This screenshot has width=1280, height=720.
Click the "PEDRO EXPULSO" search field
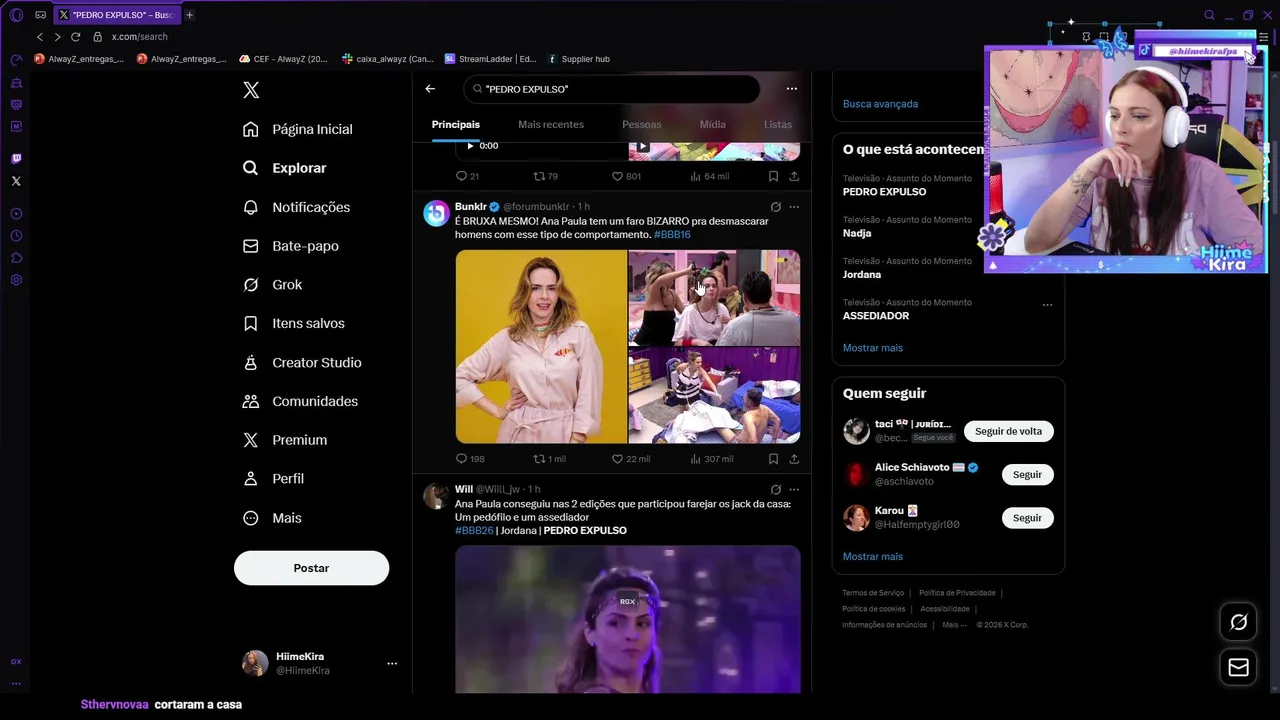tap(612, 89)
